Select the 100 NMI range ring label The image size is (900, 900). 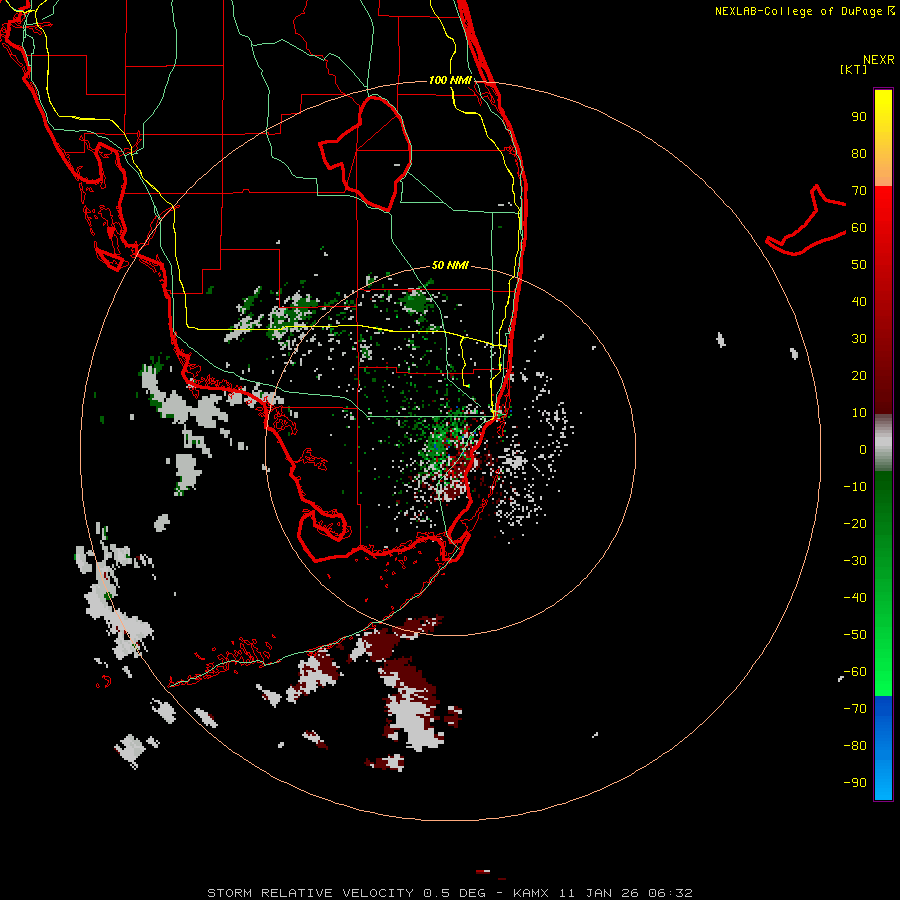pyautogui.click(x=450, y=80)
